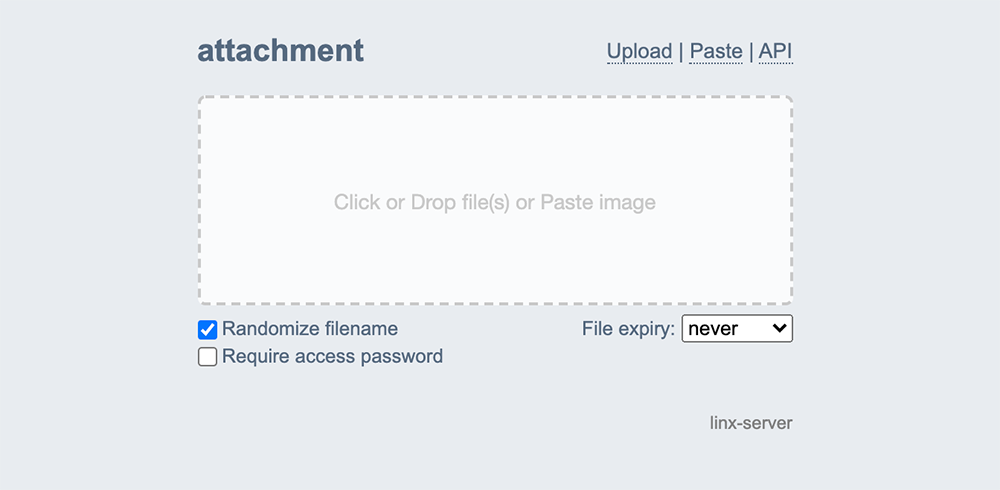Click the top dashed border of the upload area

coord(495,97)
